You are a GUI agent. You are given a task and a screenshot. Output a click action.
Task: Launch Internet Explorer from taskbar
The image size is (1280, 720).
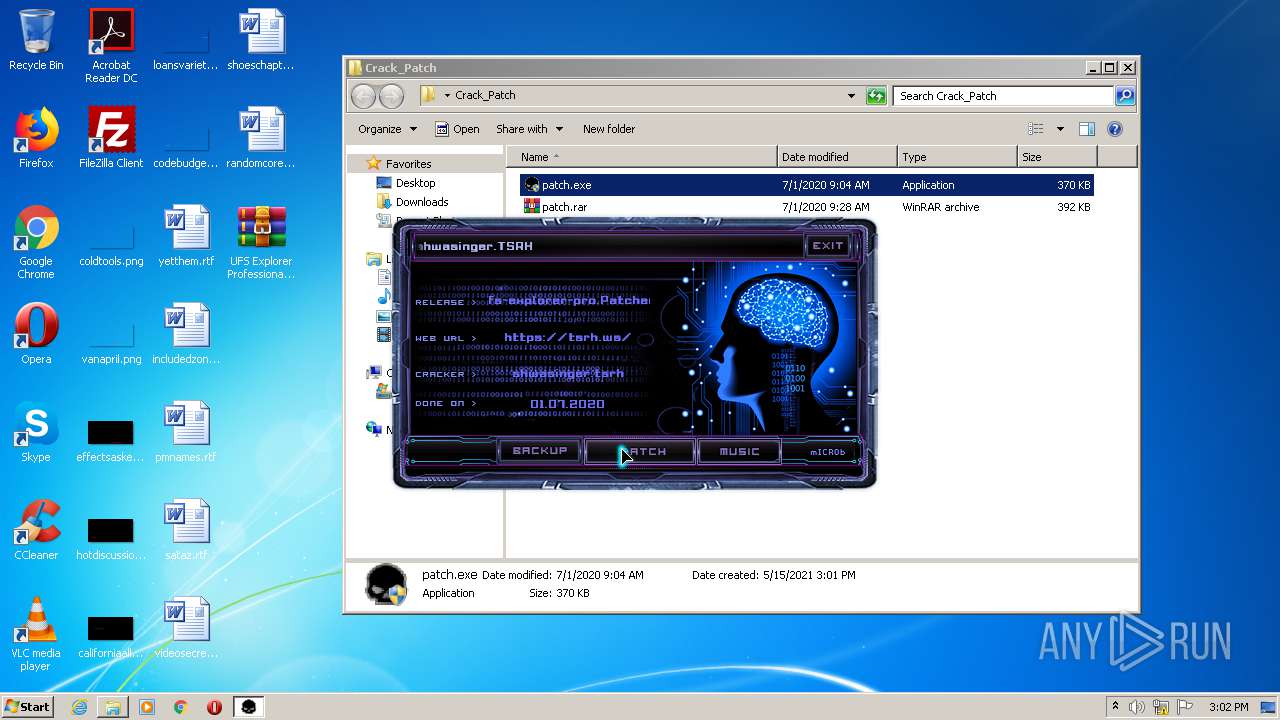(x=79, y=707)
